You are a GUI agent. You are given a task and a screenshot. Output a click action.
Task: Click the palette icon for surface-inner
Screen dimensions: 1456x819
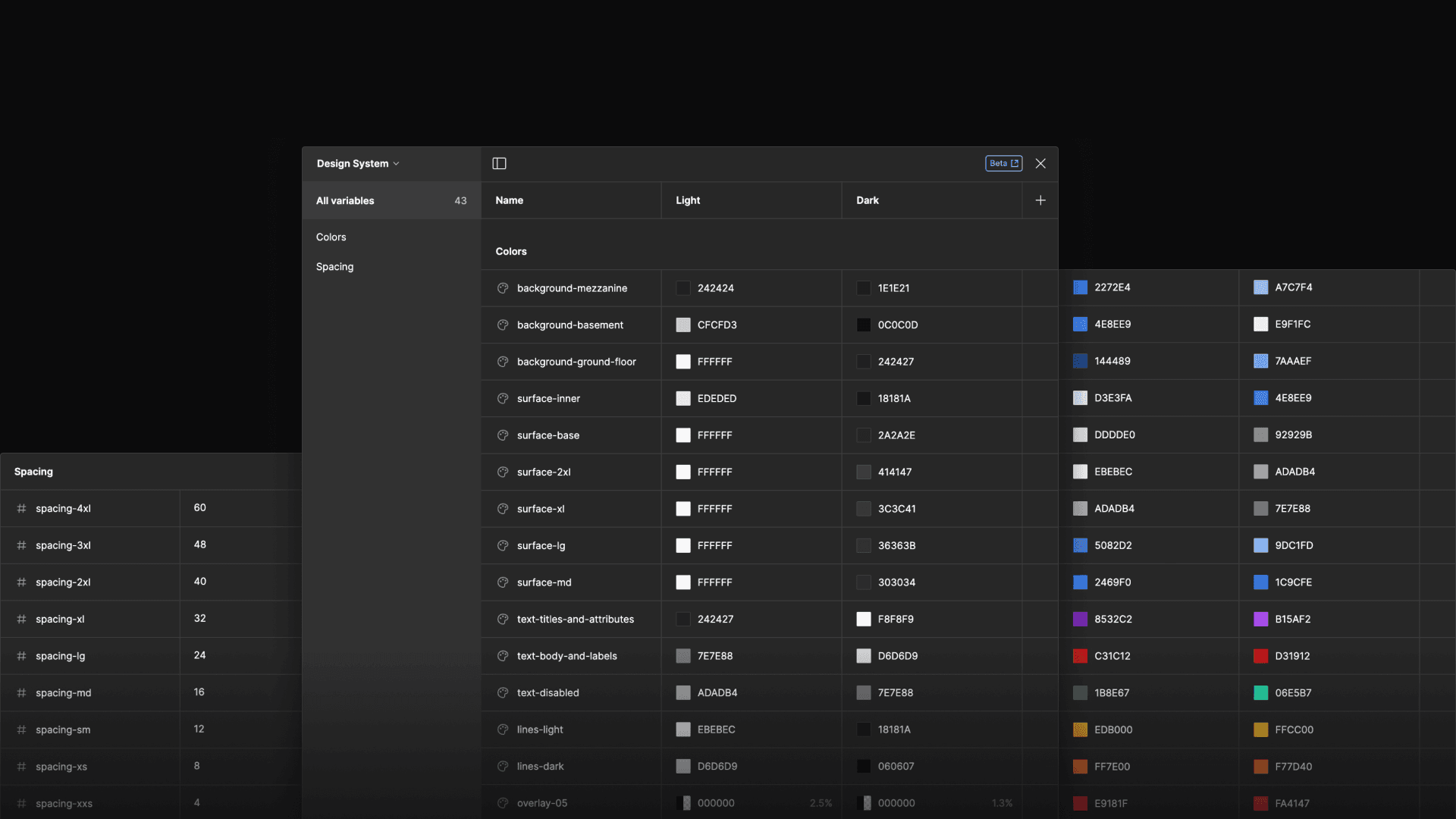502,398
